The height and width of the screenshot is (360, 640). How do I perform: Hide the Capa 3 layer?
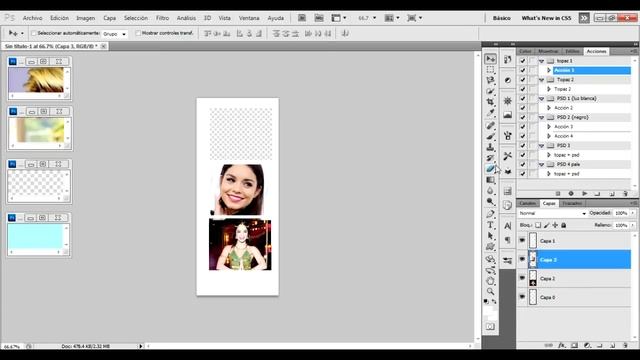point(522,259)
